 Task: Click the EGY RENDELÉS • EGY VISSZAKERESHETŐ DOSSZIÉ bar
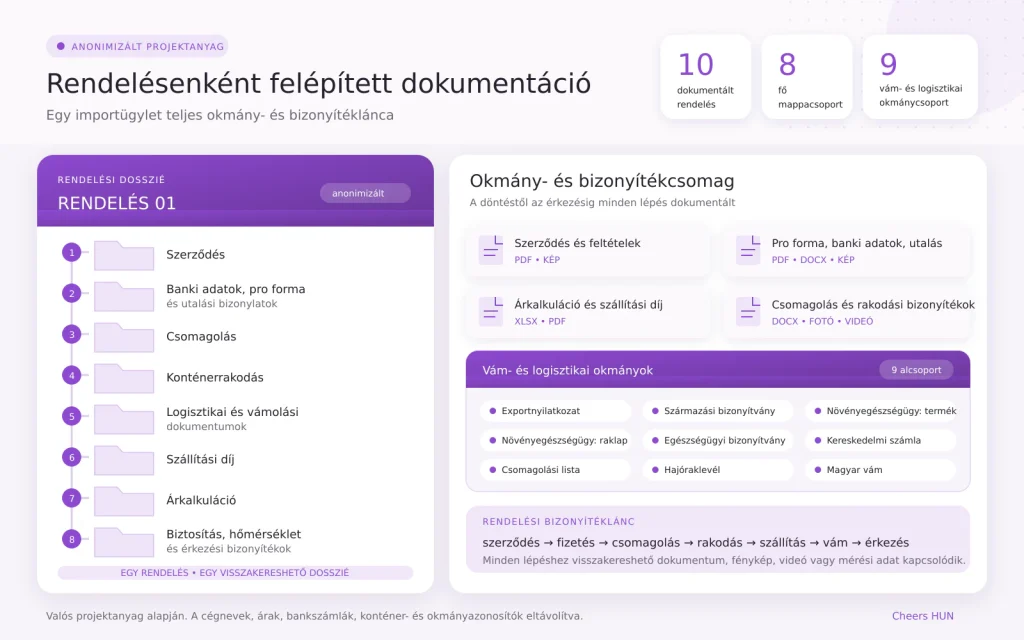[235, 573]
